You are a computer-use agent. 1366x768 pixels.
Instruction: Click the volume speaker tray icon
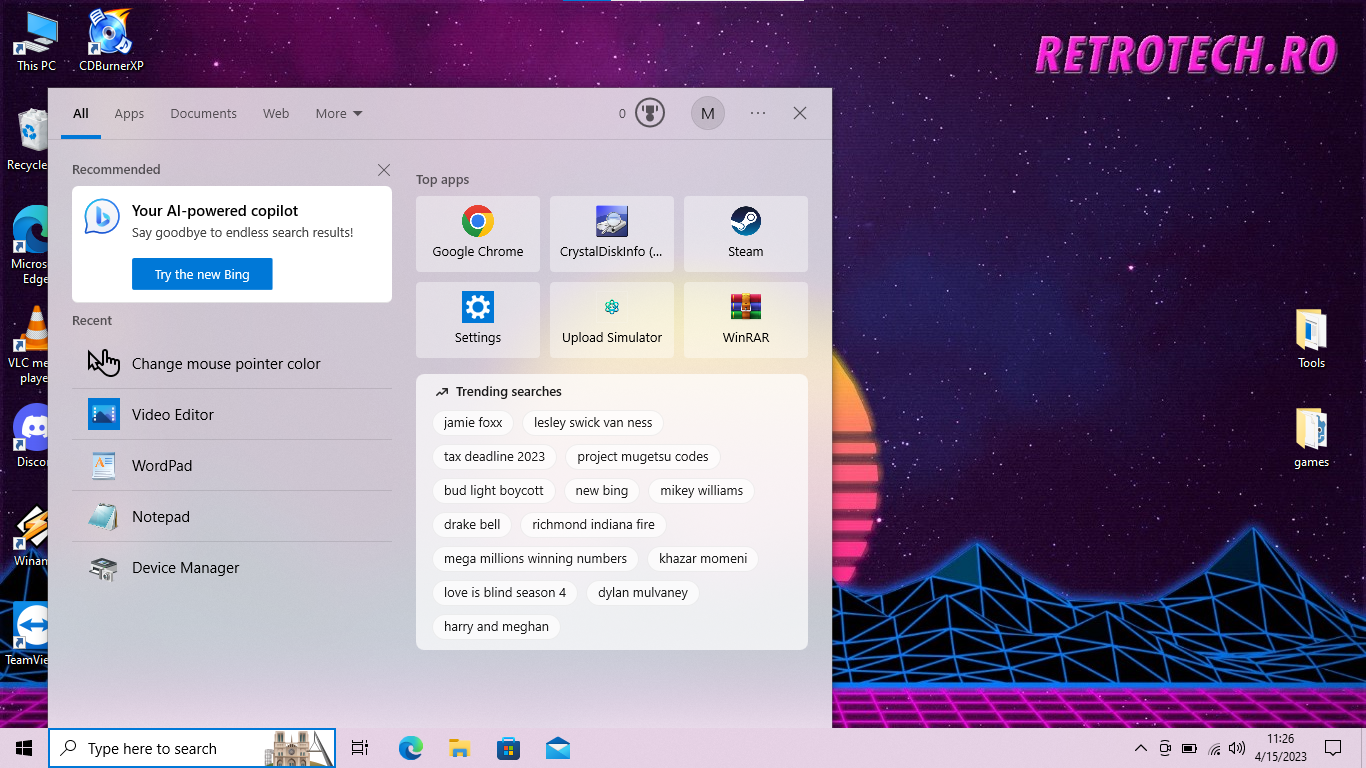click(1237, 748)
